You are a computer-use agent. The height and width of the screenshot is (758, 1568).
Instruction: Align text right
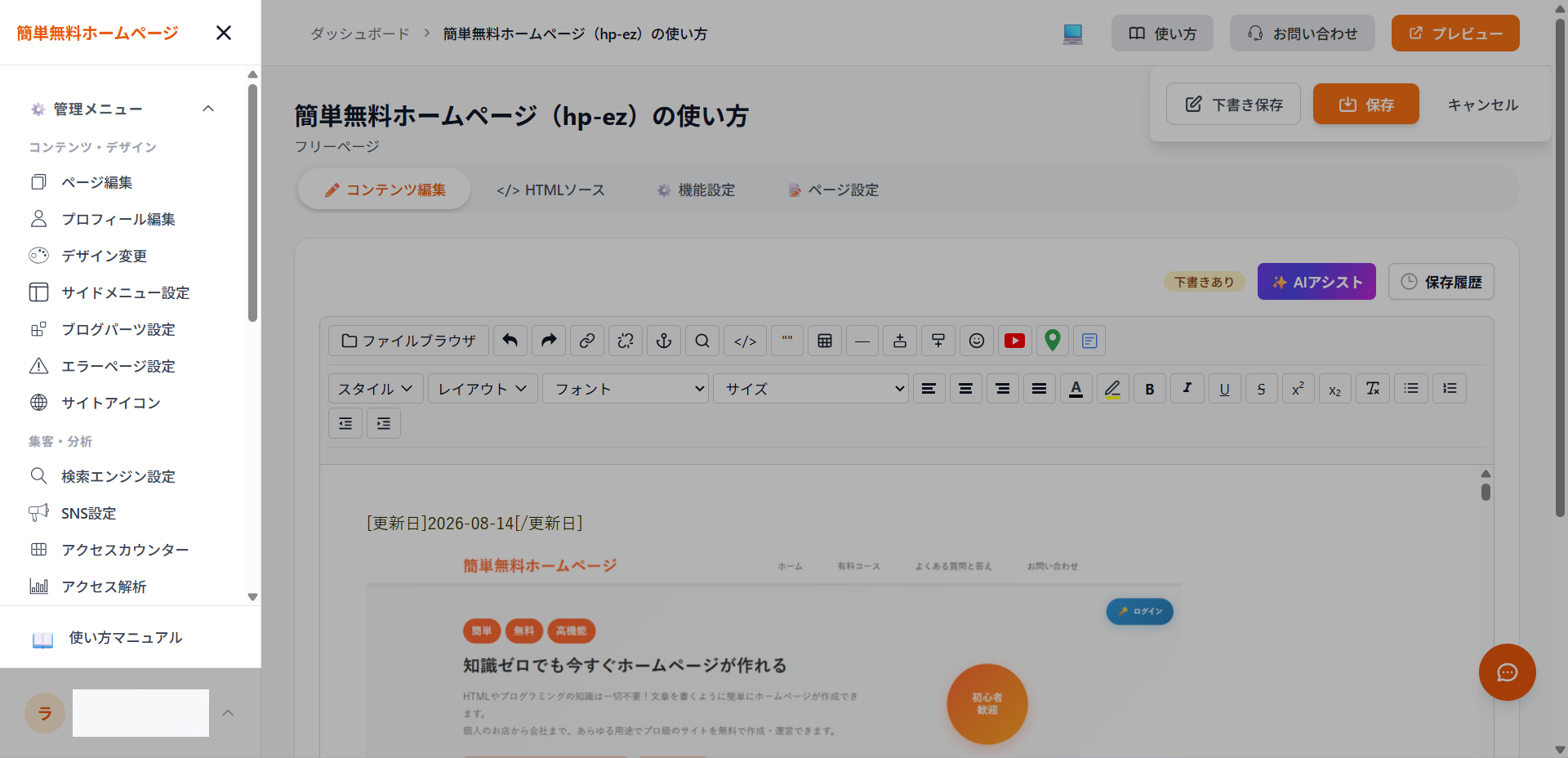tap(1003, 389)
